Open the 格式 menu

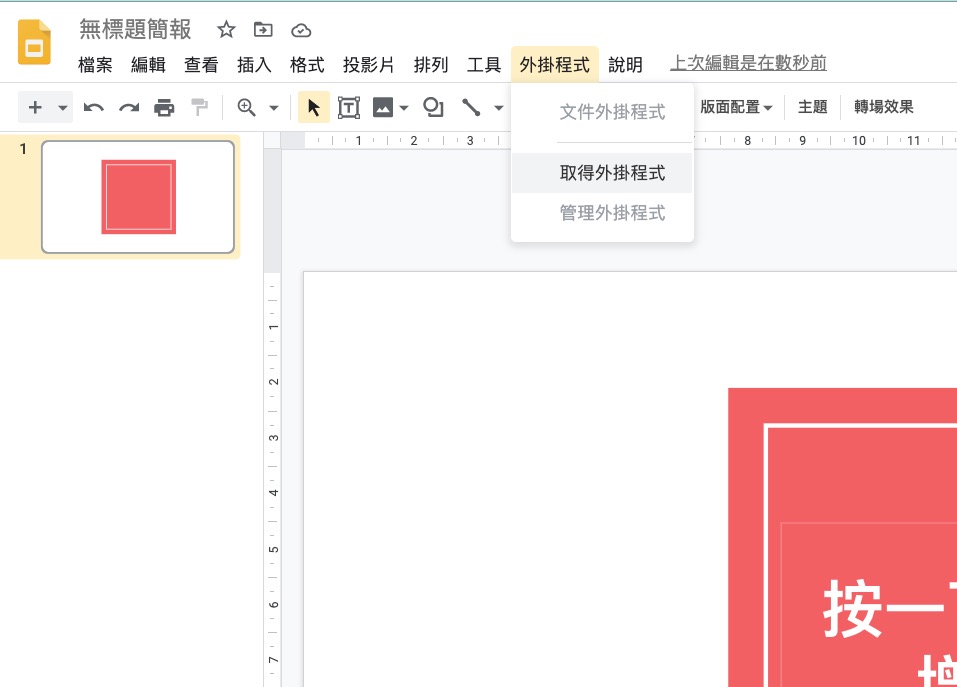click(x=307, y=64)
